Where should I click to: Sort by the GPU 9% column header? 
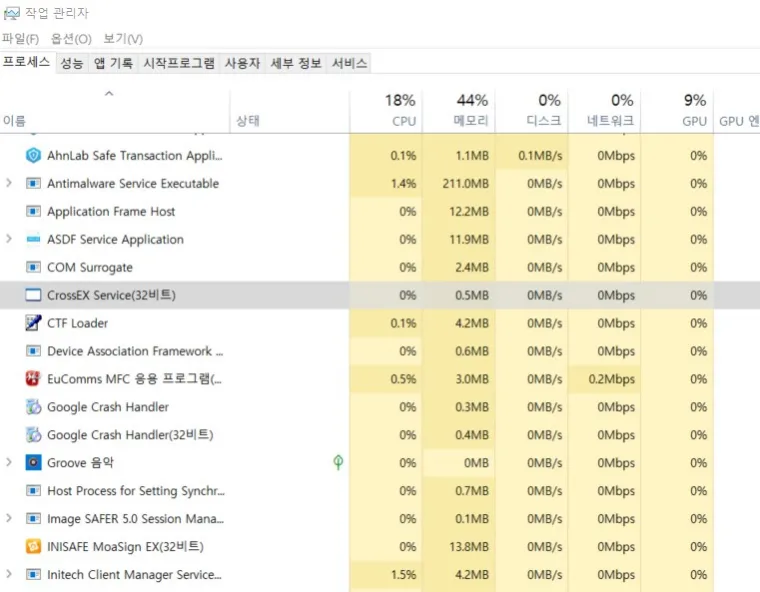click(x=677, y=111)
